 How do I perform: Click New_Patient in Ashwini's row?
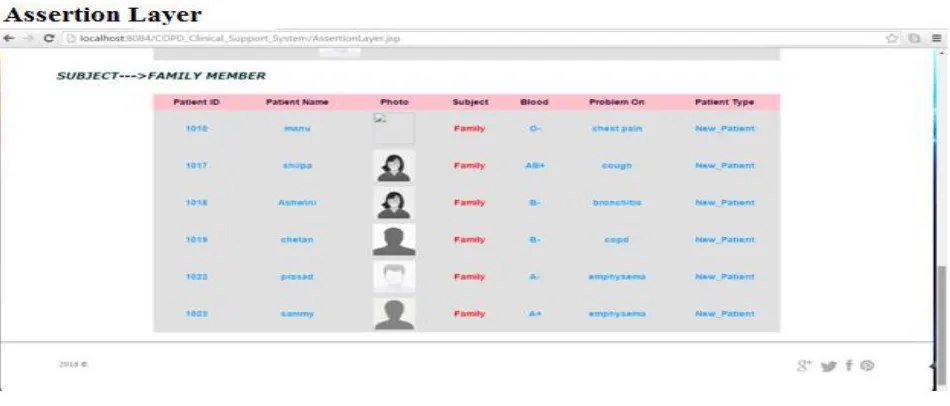725,202
